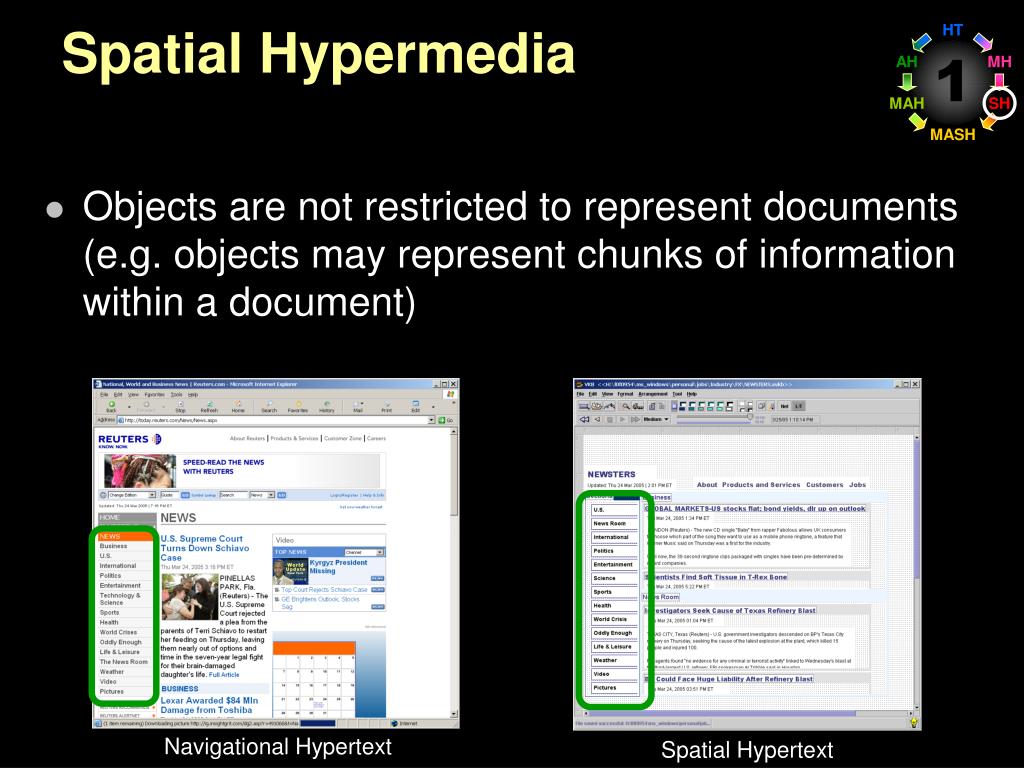Click the Full Article link

click(x=224, y=675)
